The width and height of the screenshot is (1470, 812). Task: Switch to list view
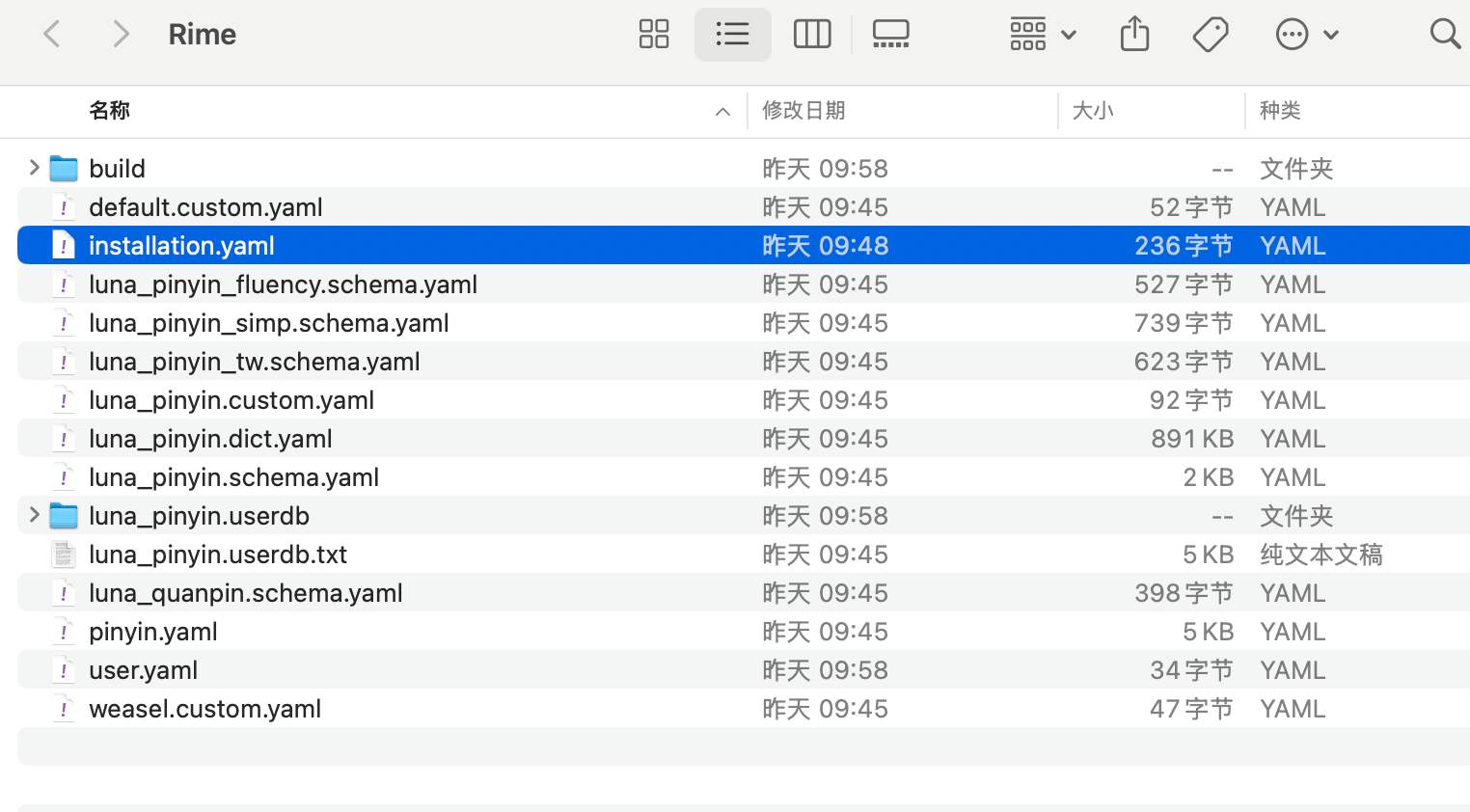pos(733,35)
